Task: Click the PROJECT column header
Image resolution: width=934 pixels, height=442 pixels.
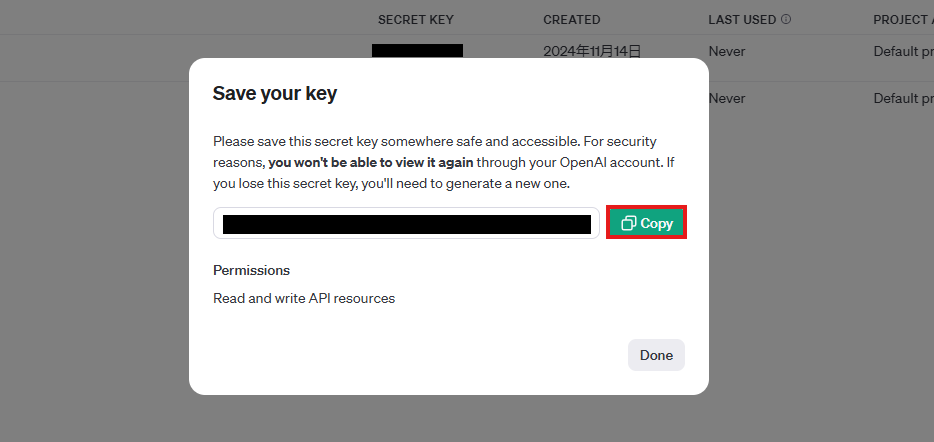Action: pos(902,19)
